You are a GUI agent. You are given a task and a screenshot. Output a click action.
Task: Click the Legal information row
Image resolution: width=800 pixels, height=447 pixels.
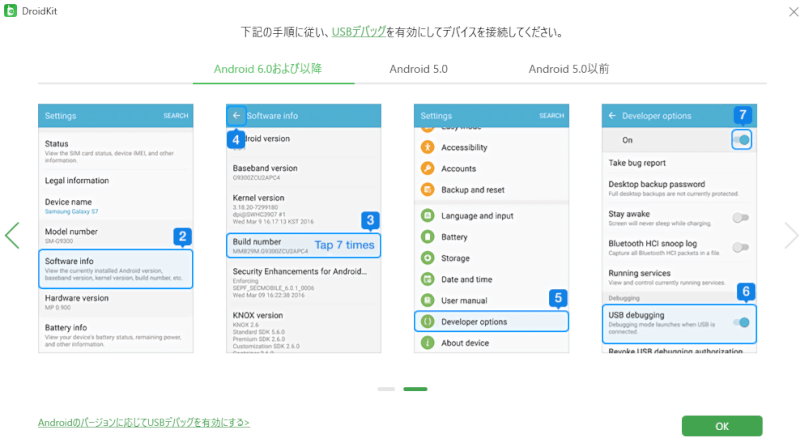click(116, 181)
